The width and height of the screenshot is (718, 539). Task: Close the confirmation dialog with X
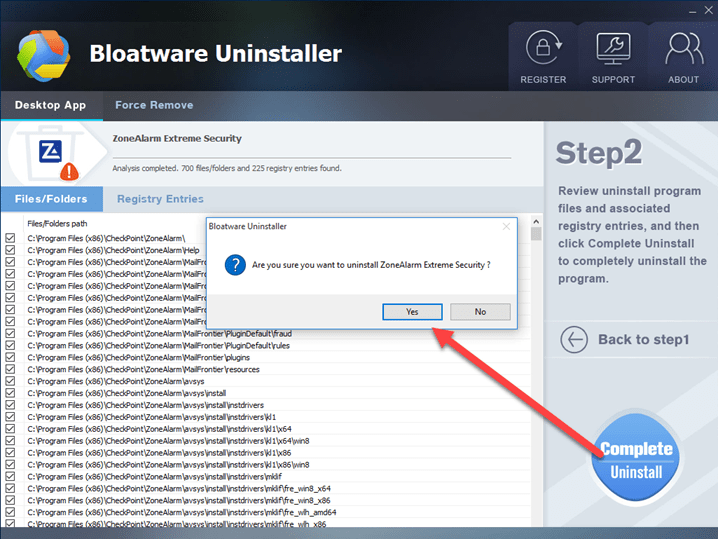pyautogui.click(x=506, y=226)
